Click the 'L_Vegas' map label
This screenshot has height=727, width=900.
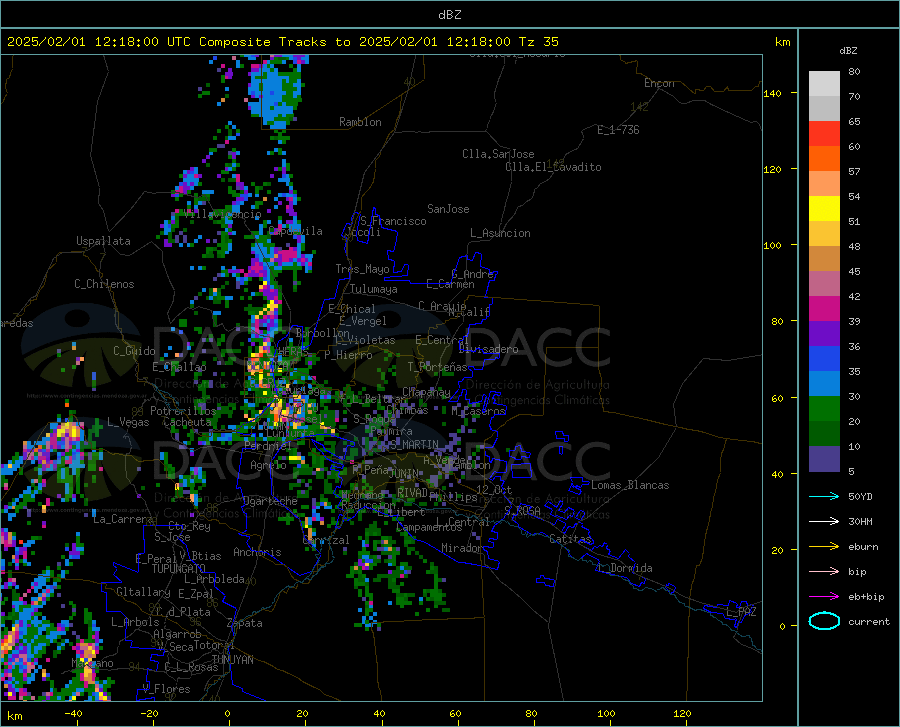pyautogui.click(x=128, y=422)
